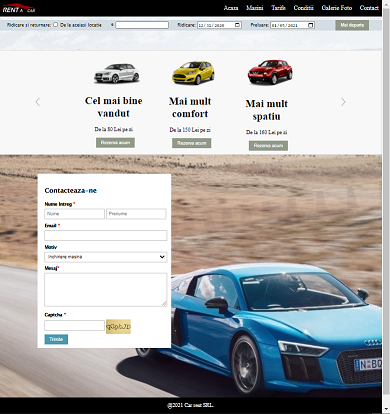390x414 pixels.
Task: Submit the contact form with Trimite
Action: coord(56,339)
